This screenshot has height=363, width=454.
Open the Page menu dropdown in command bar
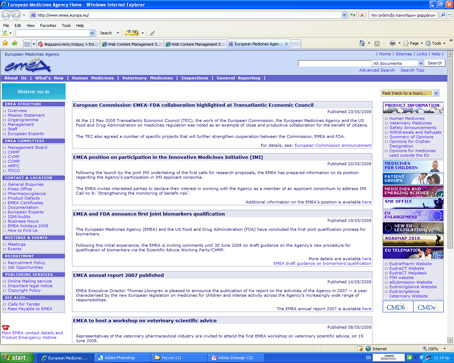click(x=413, y=43)
